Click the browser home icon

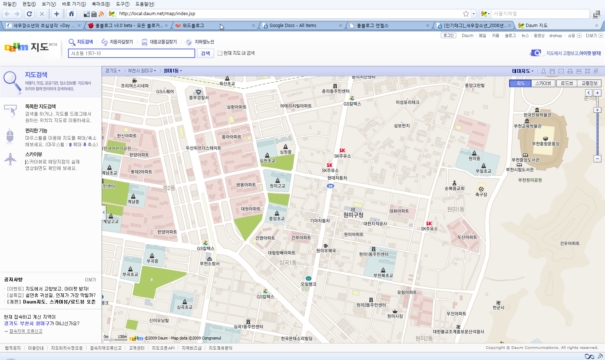click(71, 14)
